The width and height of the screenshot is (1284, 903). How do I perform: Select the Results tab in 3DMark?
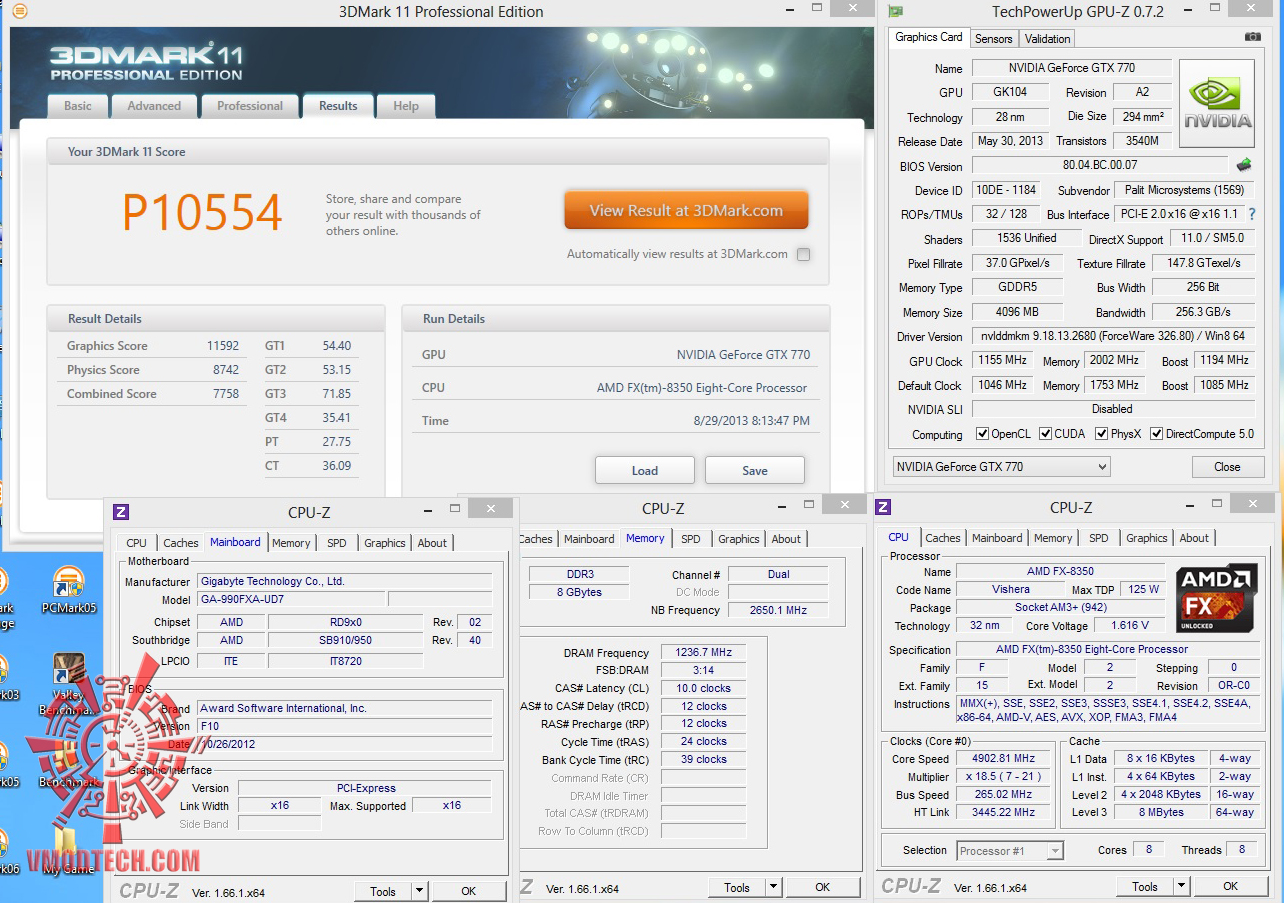click(338, 106)
